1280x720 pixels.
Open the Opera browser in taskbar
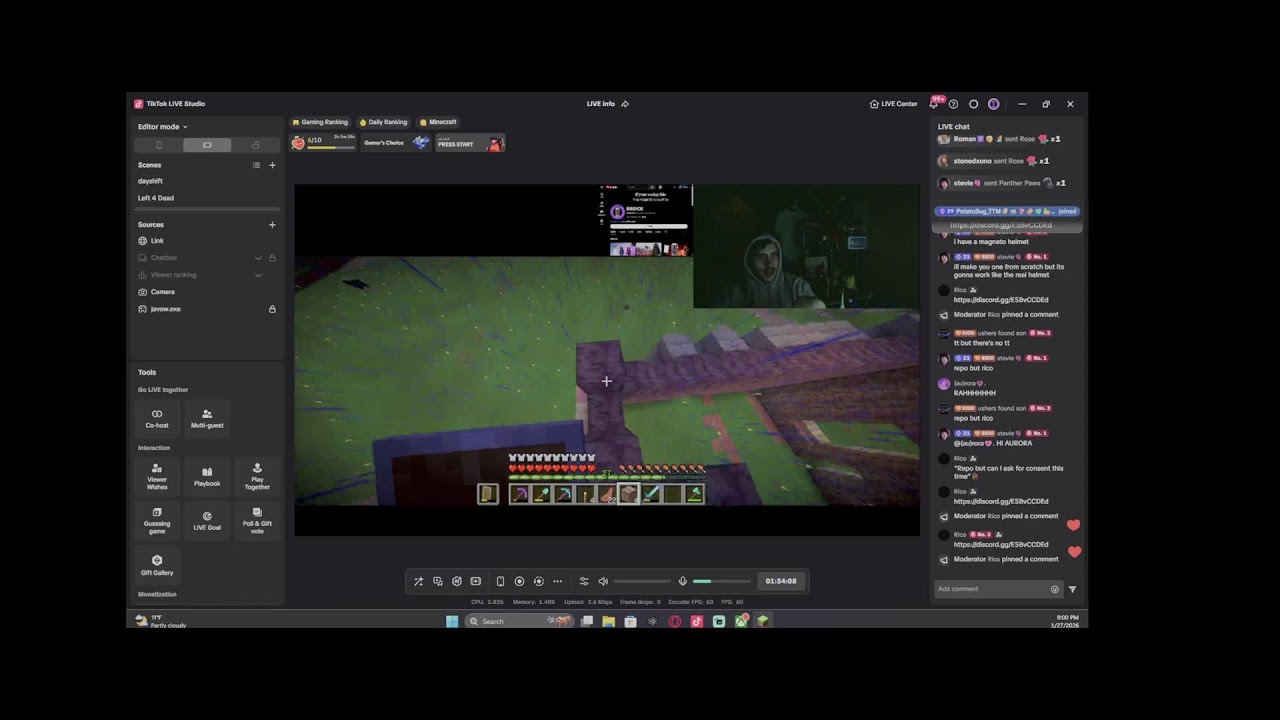(x=675, y=621)
